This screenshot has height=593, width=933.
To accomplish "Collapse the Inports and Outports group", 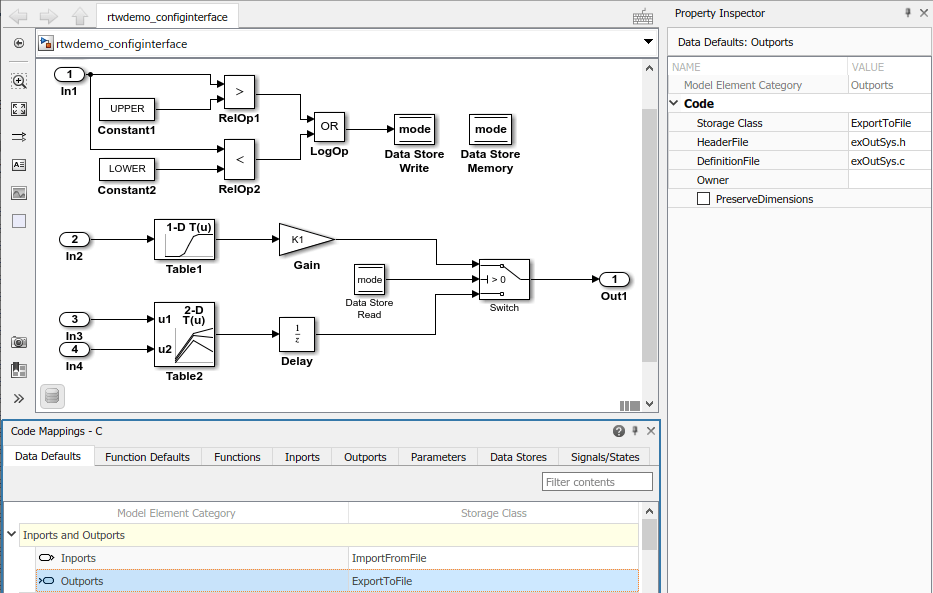I will 11,534.
